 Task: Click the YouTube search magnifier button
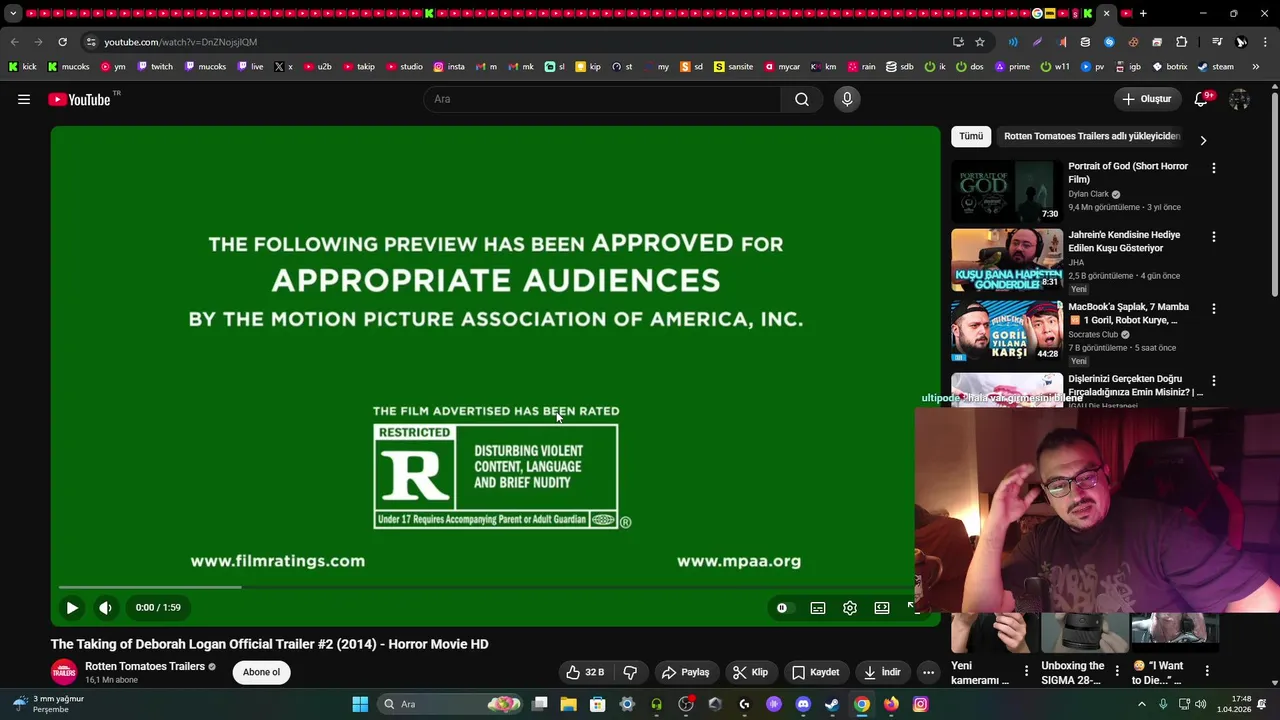tap(802, 99)
